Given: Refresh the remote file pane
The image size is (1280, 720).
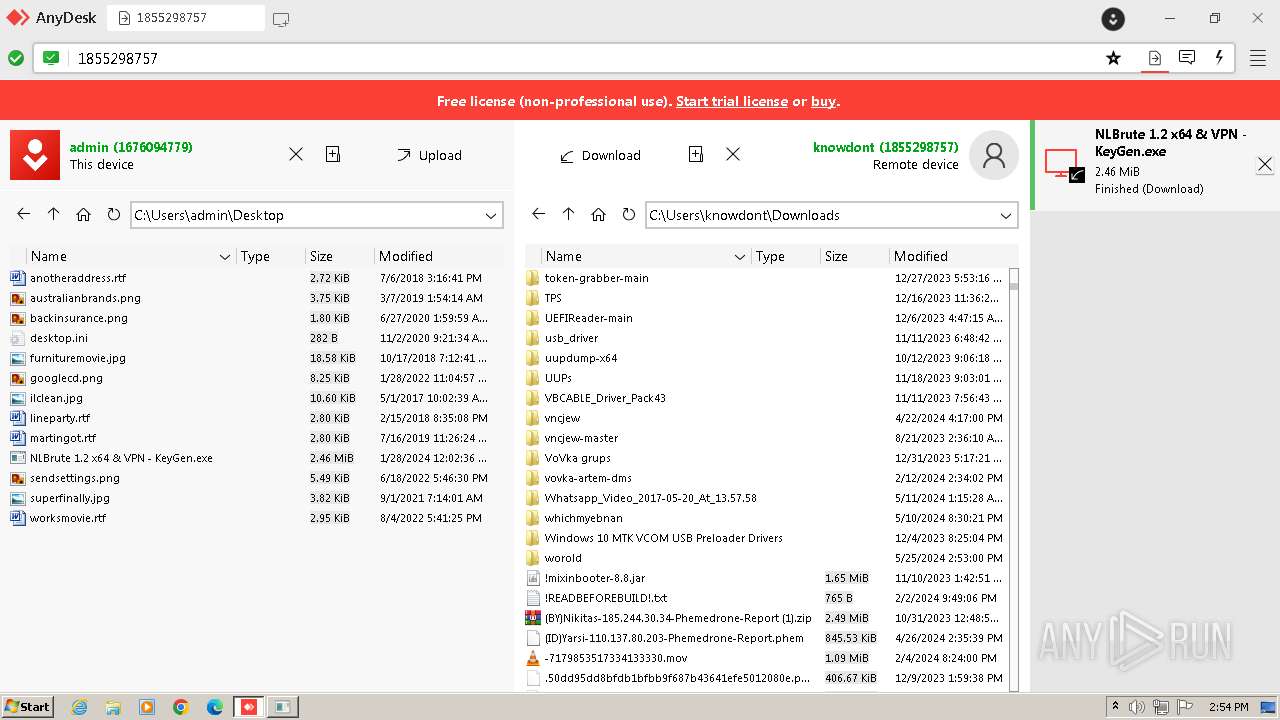Looking at the screenshot, I should [x=628, y=214].
